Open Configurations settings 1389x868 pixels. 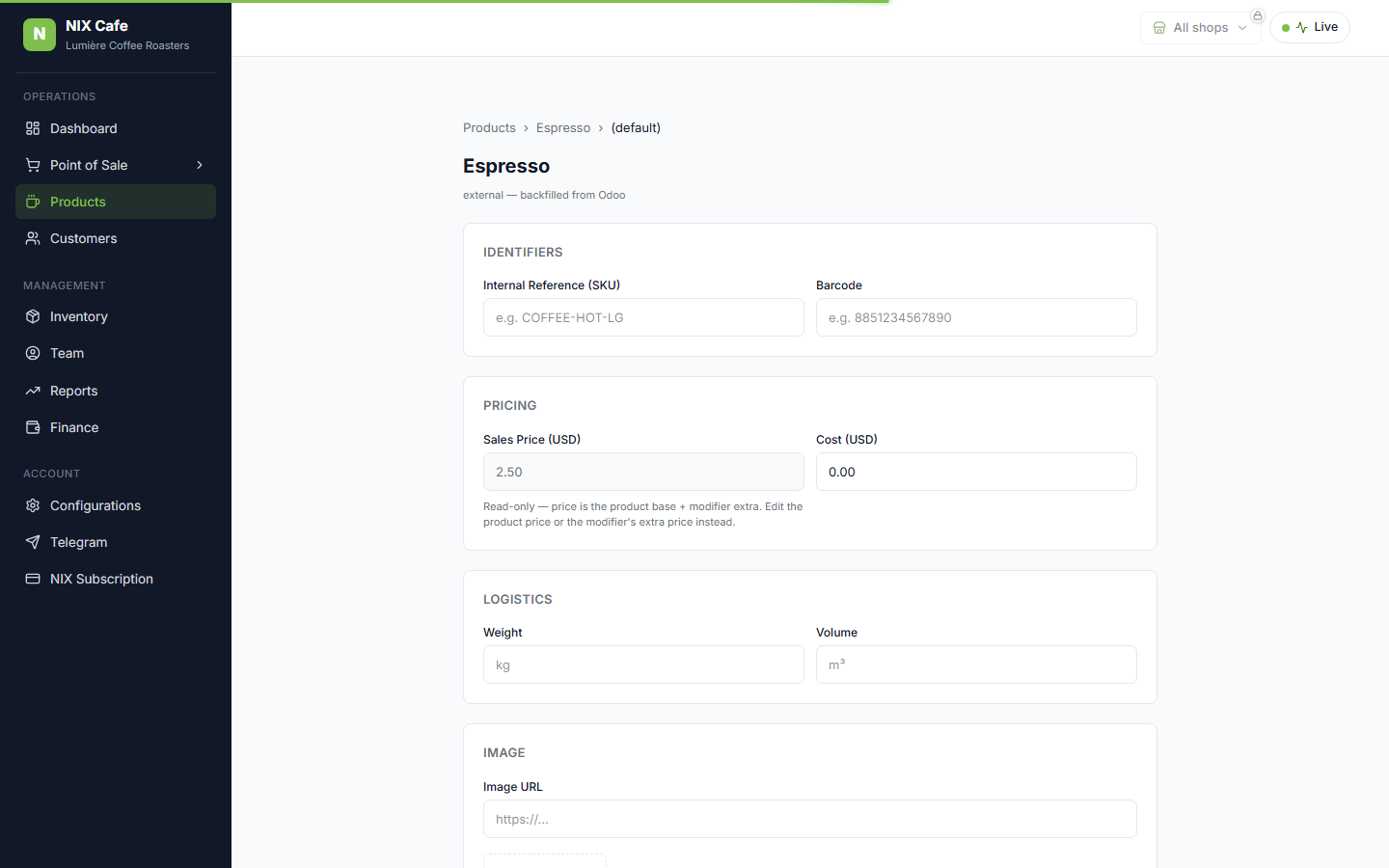[116, 505]
